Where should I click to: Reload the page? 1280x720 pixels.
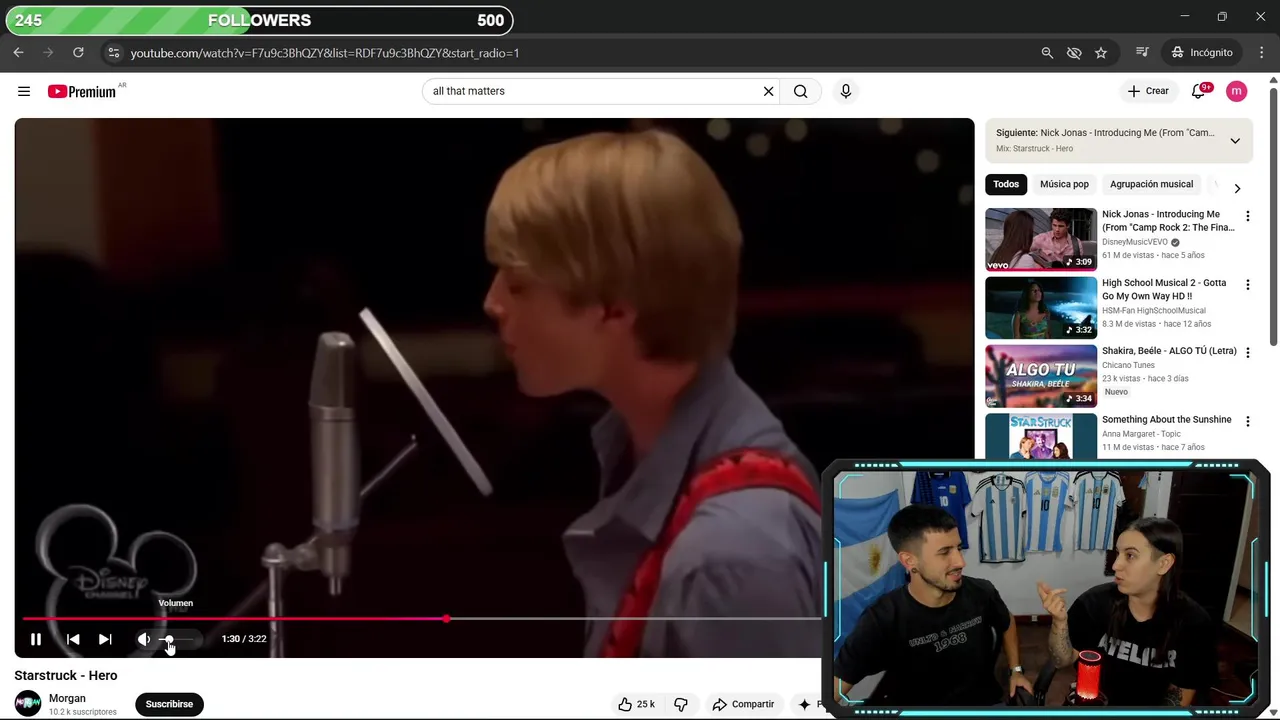(78, 52)
